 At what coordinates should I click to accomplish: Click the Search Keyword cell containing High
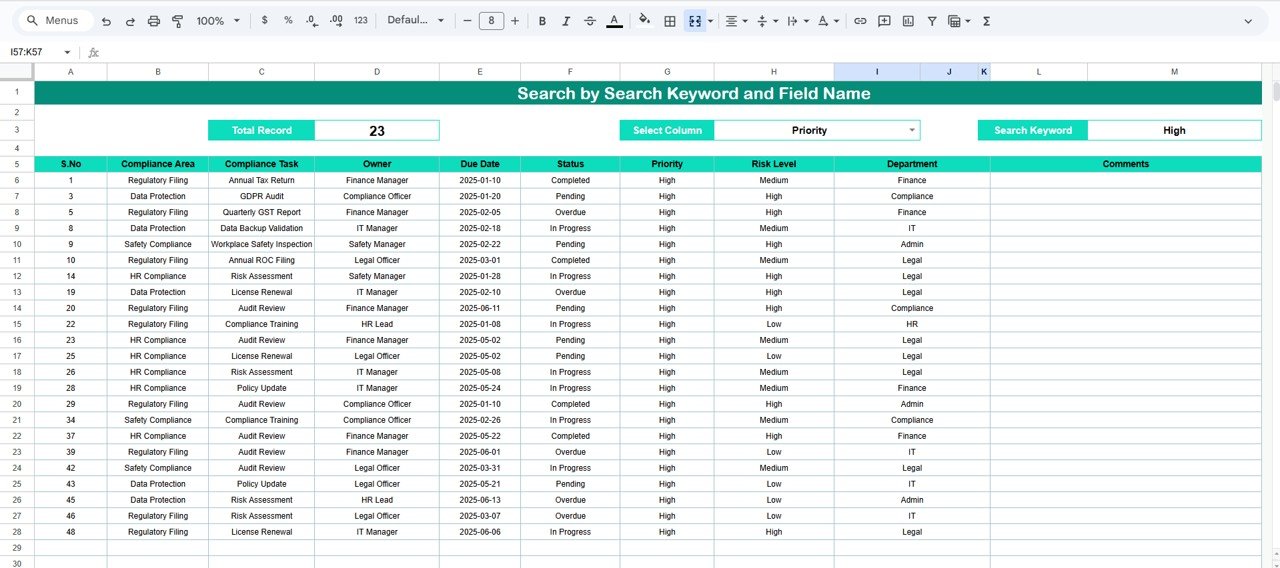(x=1173, y=130)
